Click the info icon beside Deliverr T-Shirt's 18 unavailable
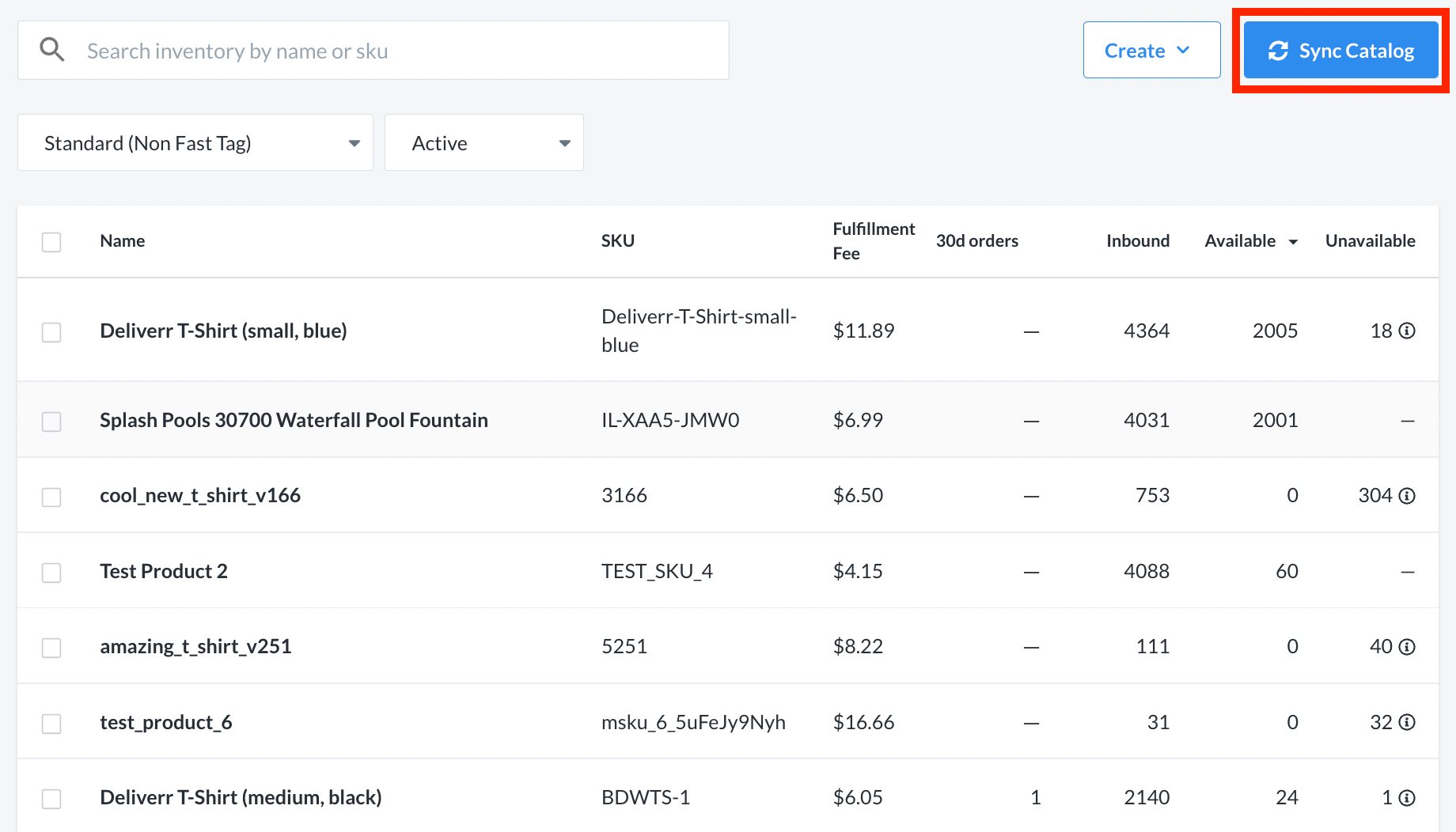Viewport: 1456px width, 832px height. tap(1408, 331)
